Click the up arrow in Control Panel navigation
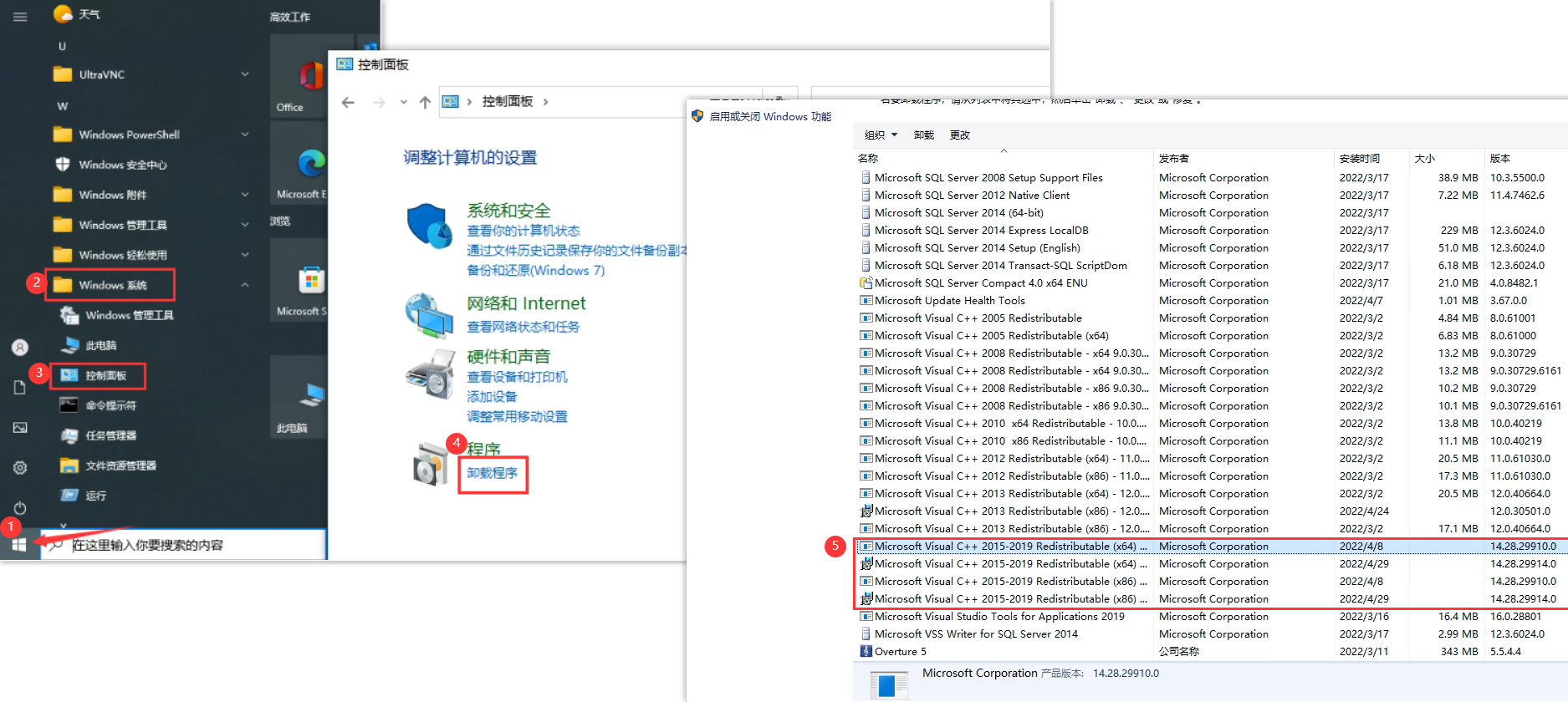 click(425, 102)
